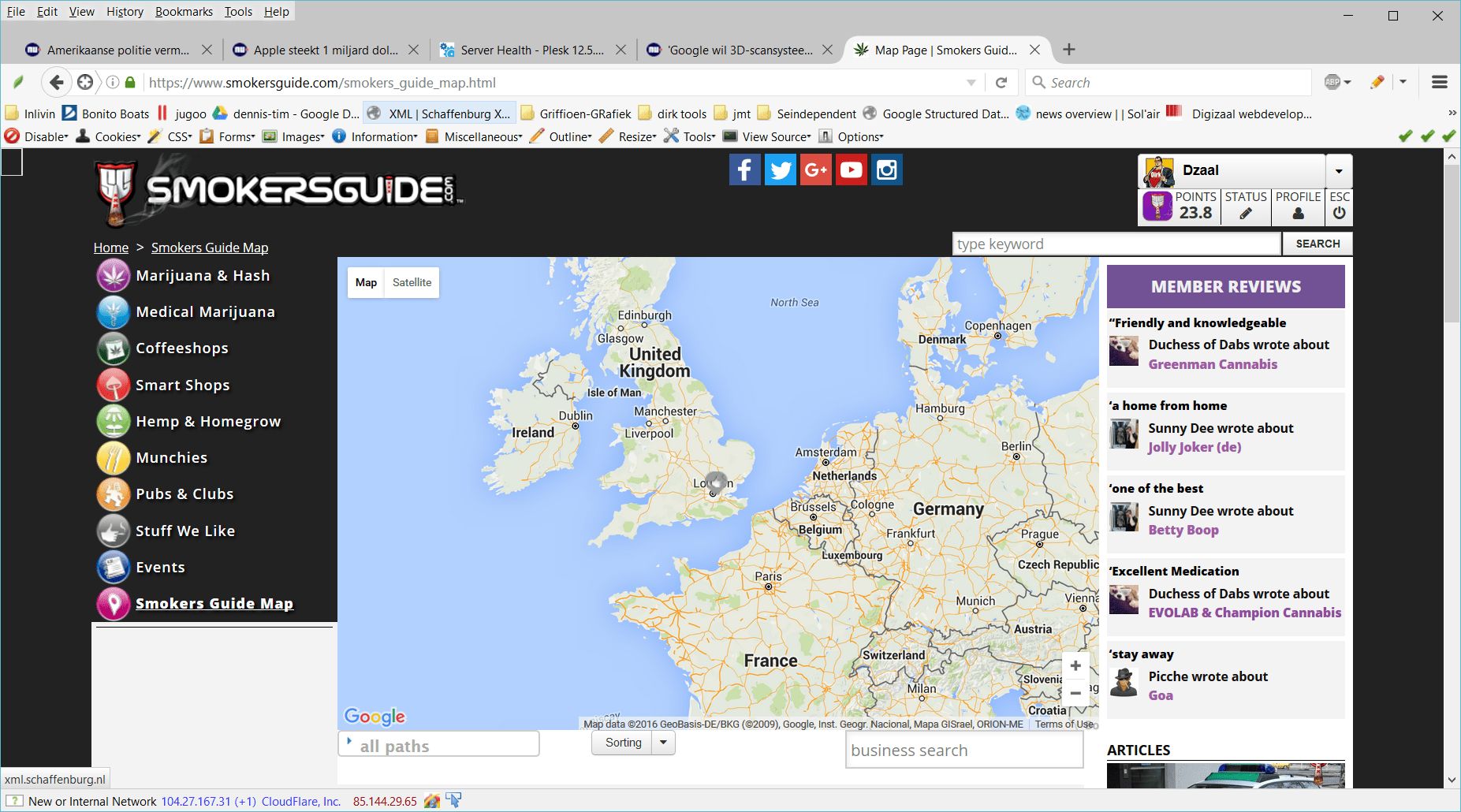The image size is (1461, 812).
Task: Open the Betty Boop review link
Action: point(1183,530)
